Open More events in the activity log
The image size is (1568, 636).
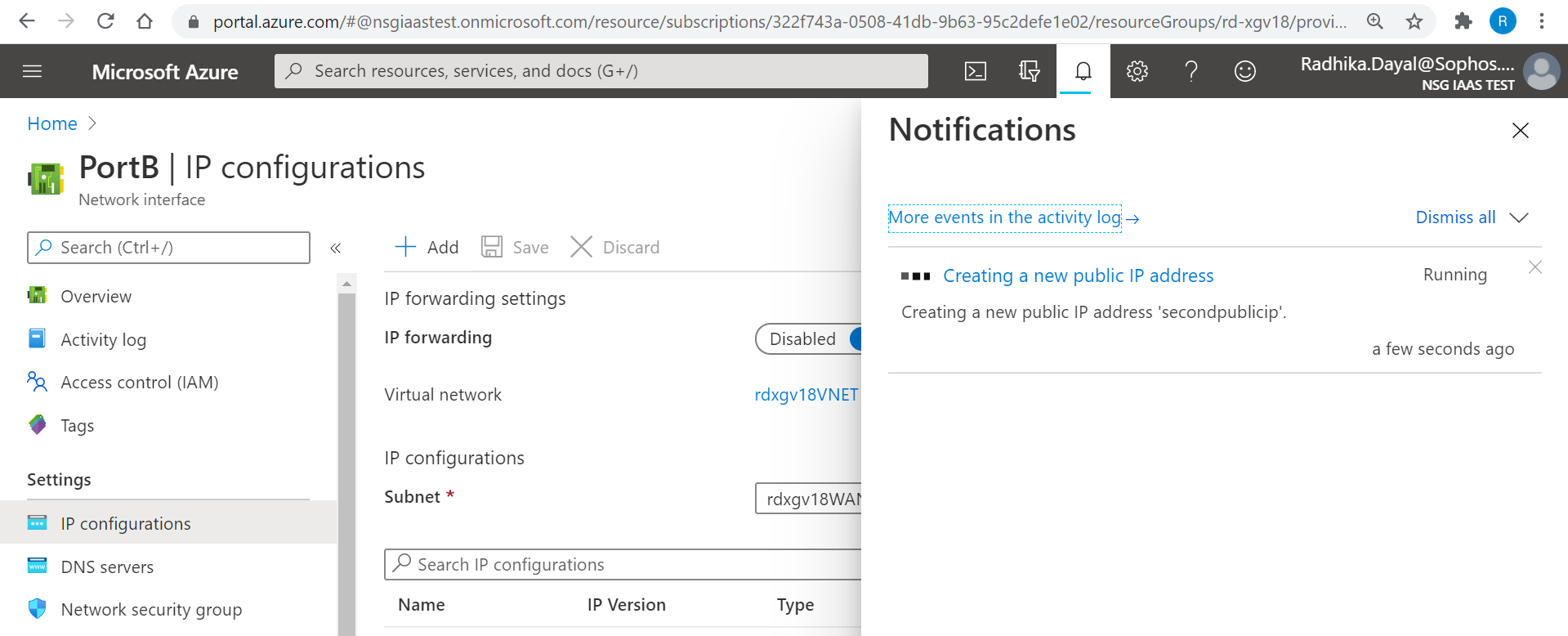click(1005, 218)
